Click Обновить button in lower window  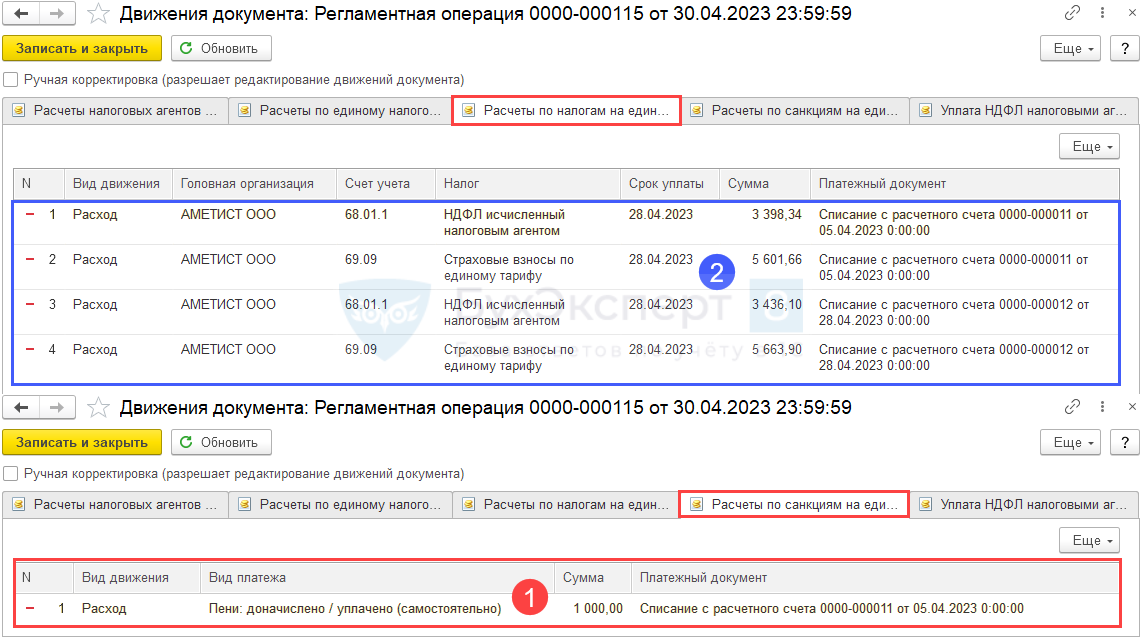[221, 443]
